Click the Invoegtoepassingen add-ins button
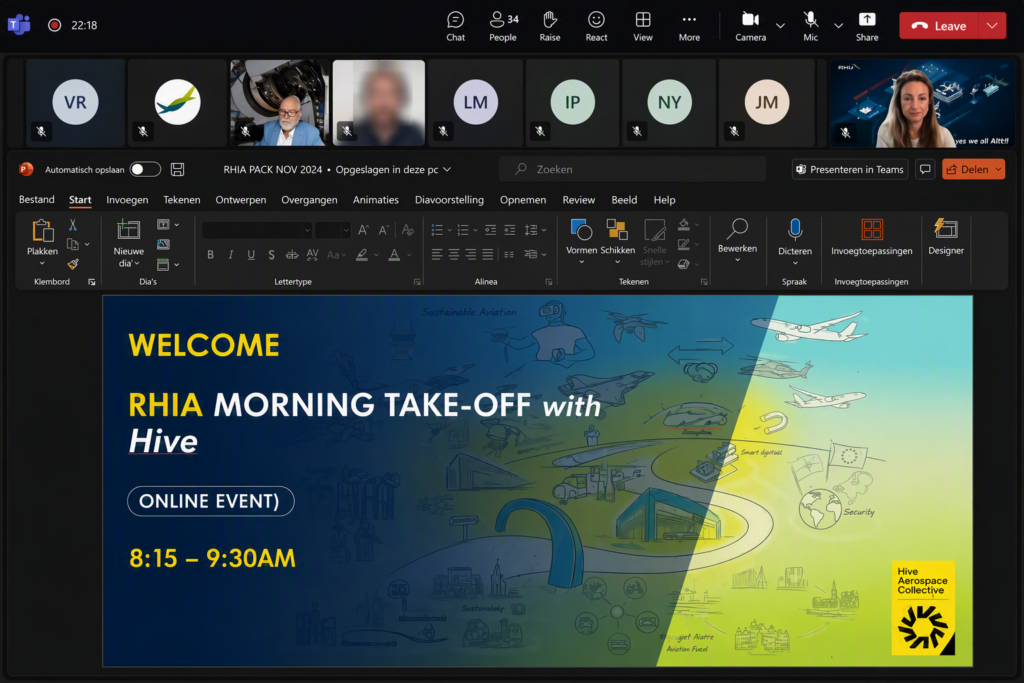Image resolution: width=1024 pixels, height=683 pixels. [x=871, y=238]
